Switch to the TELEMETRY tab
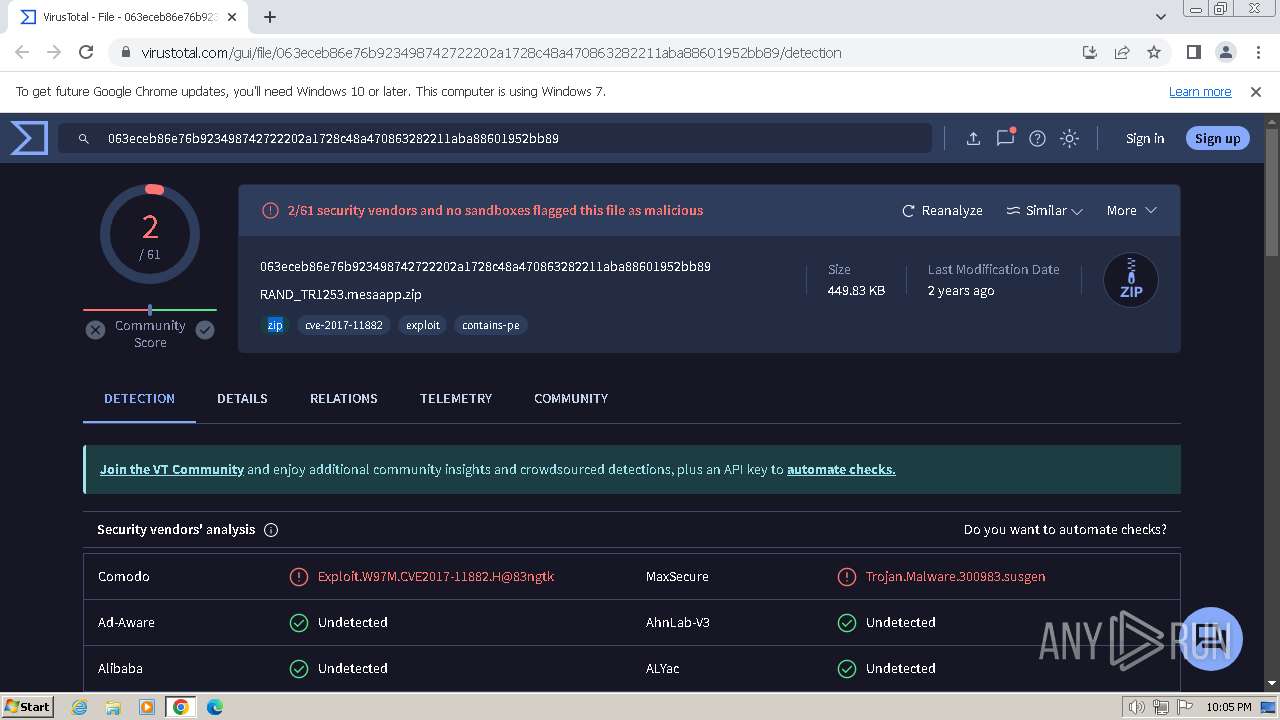This screenshot has width=1280, height=720. pyautogui.click(x=456, y=398)
